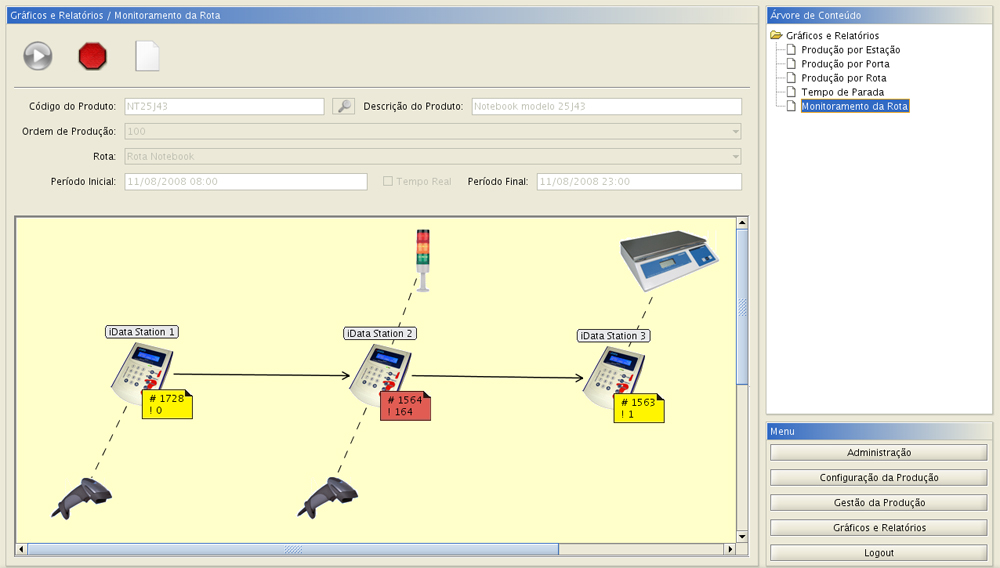Click the blank new document icon
This screenshot has height=568, width=1000.
point(147,56)
